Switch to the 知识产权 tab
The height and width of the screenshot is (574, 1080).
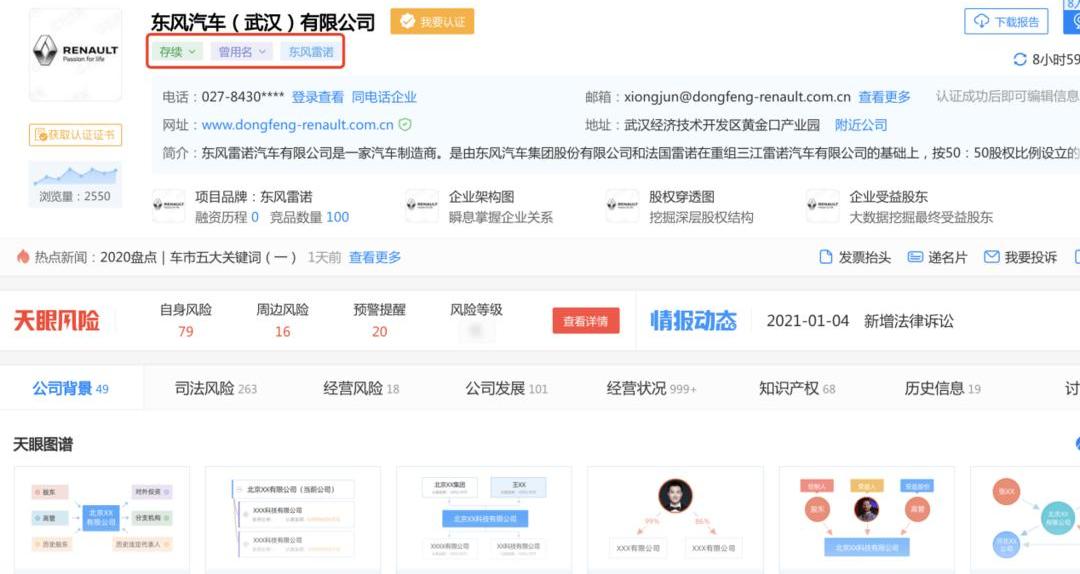pos(796,388)
